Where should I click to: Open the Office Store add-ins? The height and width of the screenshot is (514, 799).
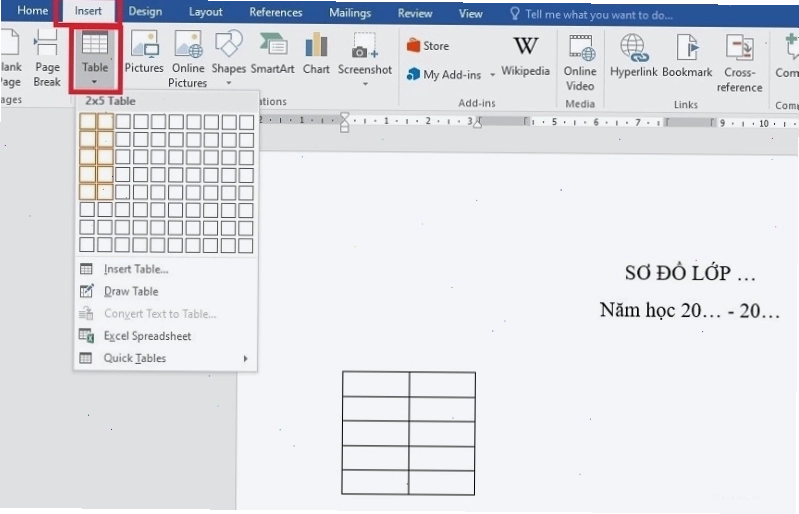click(x=428, y=46)
